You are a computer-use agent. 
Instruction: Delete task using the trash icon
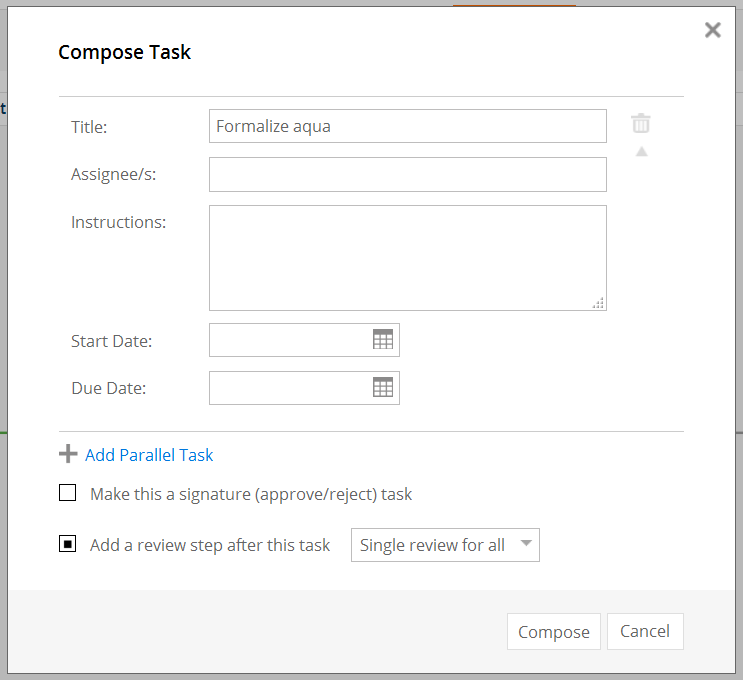(641, 123)
